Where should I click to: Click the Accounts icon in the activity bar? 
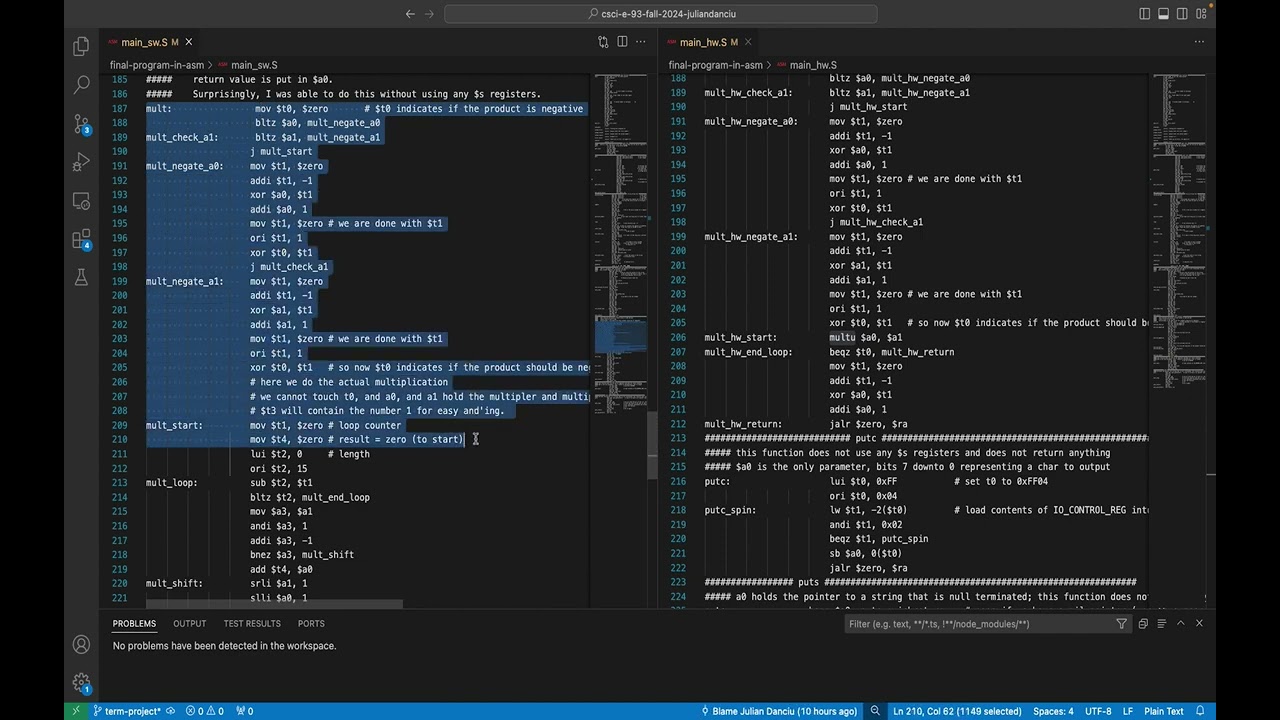tap(82, 645)
